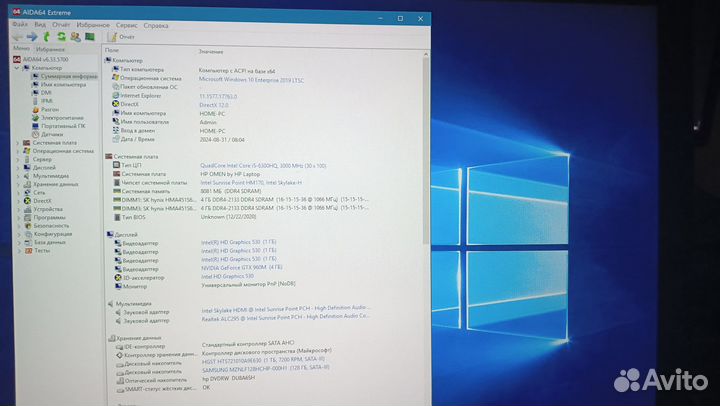Expand Системная плата tree node
The image size is (720, 406).
point(16,143)
